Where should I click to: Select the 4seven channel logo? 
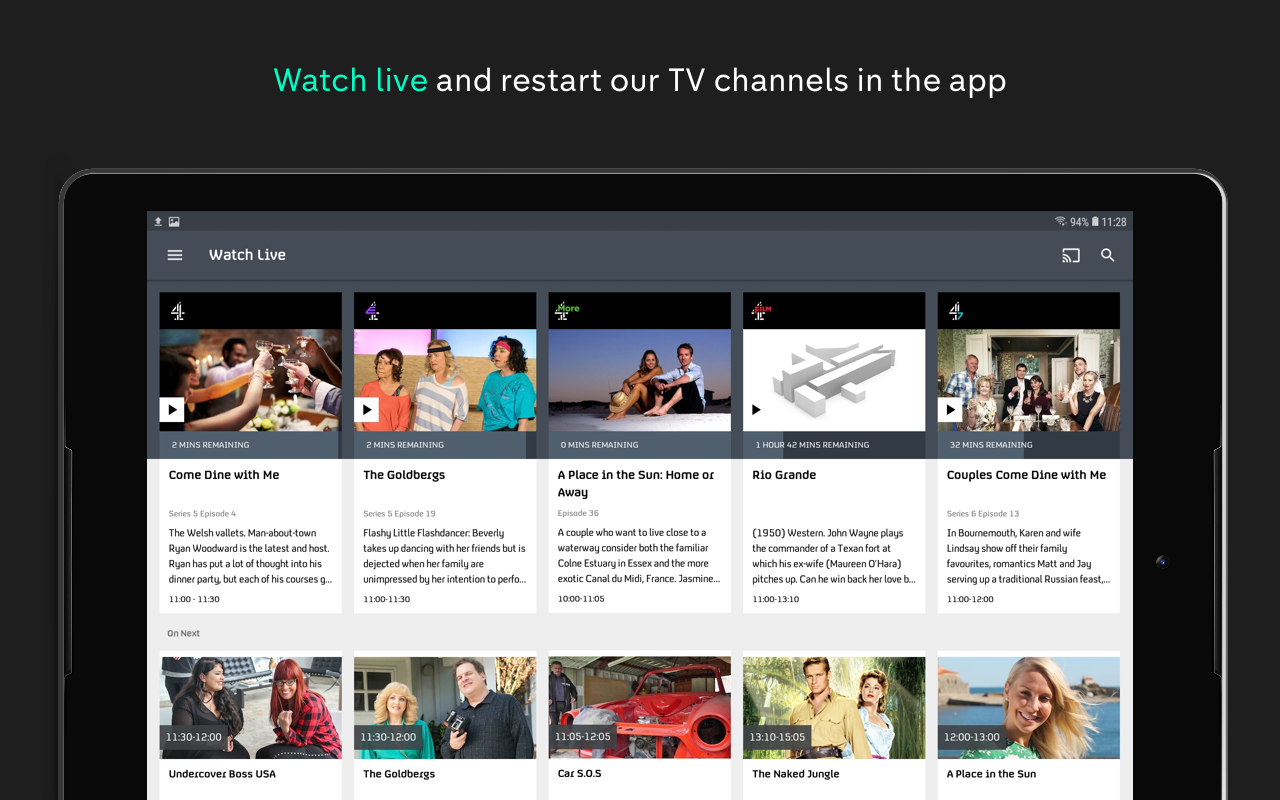954,310
